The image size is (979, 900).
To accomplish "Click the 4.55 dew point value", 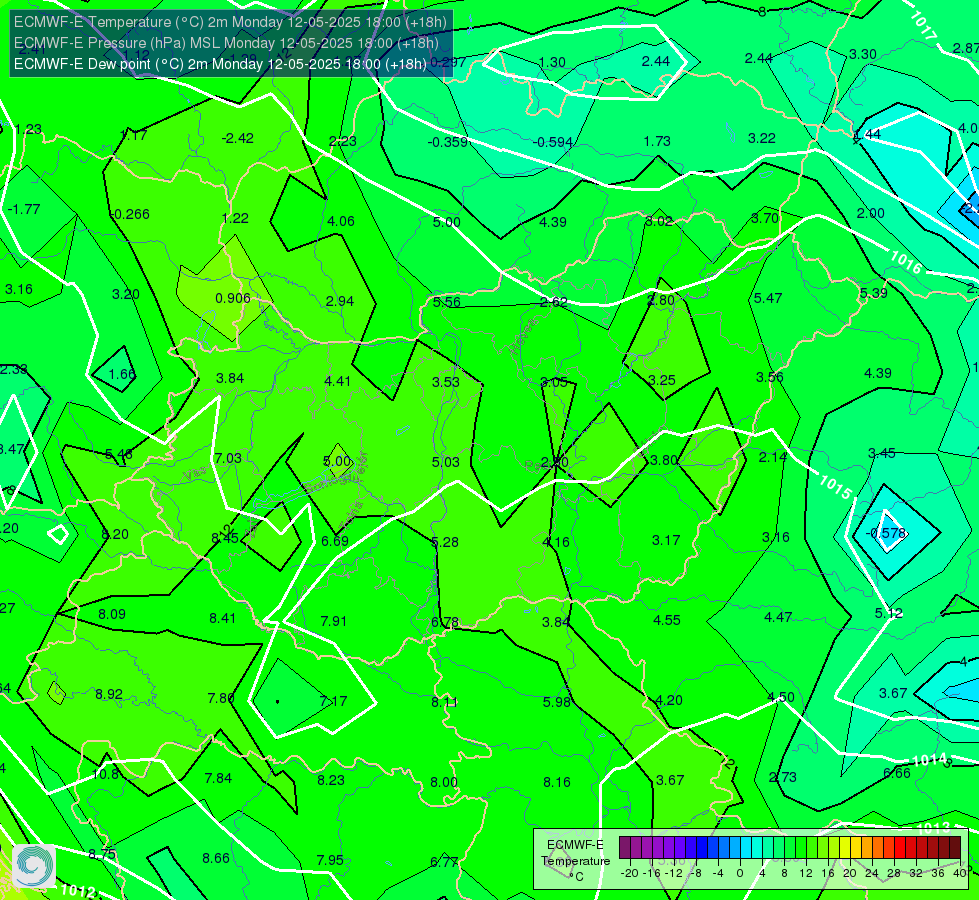I will (667, 620).
